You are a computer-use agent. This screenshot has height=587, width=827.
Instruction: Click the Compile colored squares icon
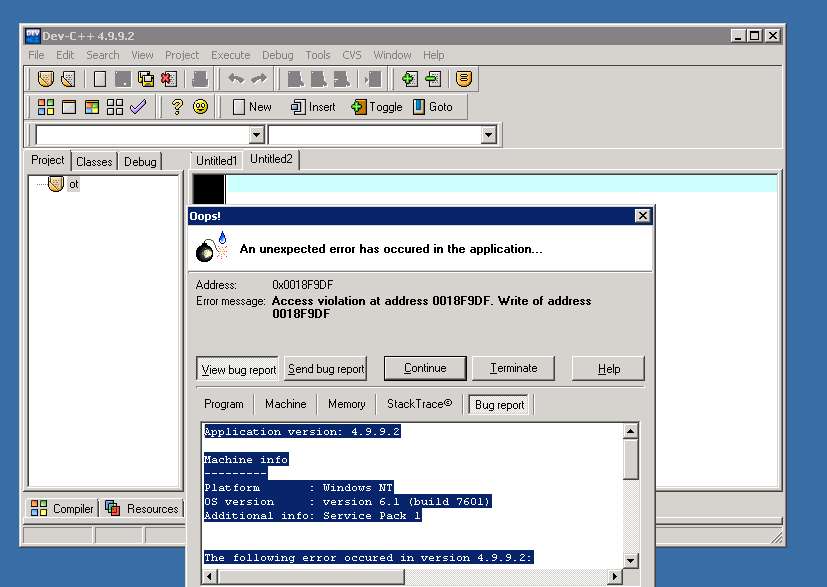pyautogui.click(x=46, y=107)
